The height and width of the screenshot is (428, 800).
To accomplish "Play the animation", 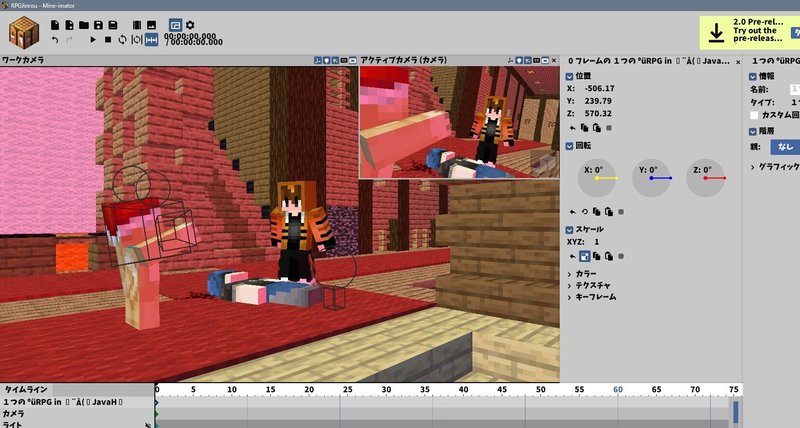I will [93, 40].
